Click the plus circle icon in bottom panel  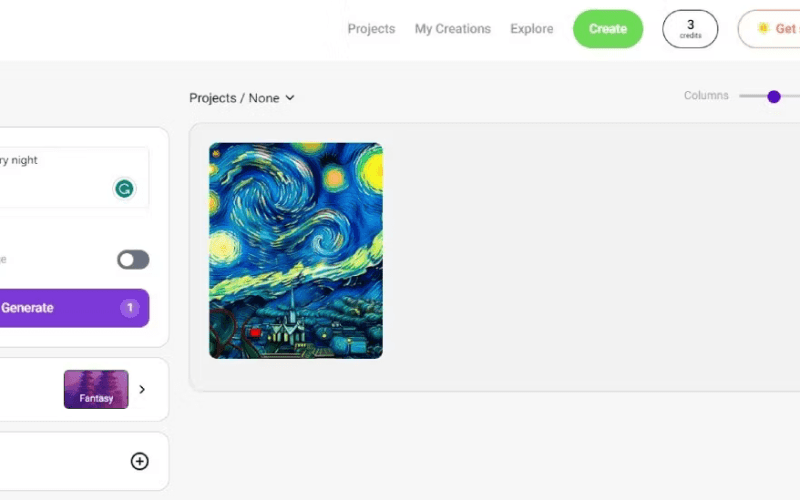point(139,461)
